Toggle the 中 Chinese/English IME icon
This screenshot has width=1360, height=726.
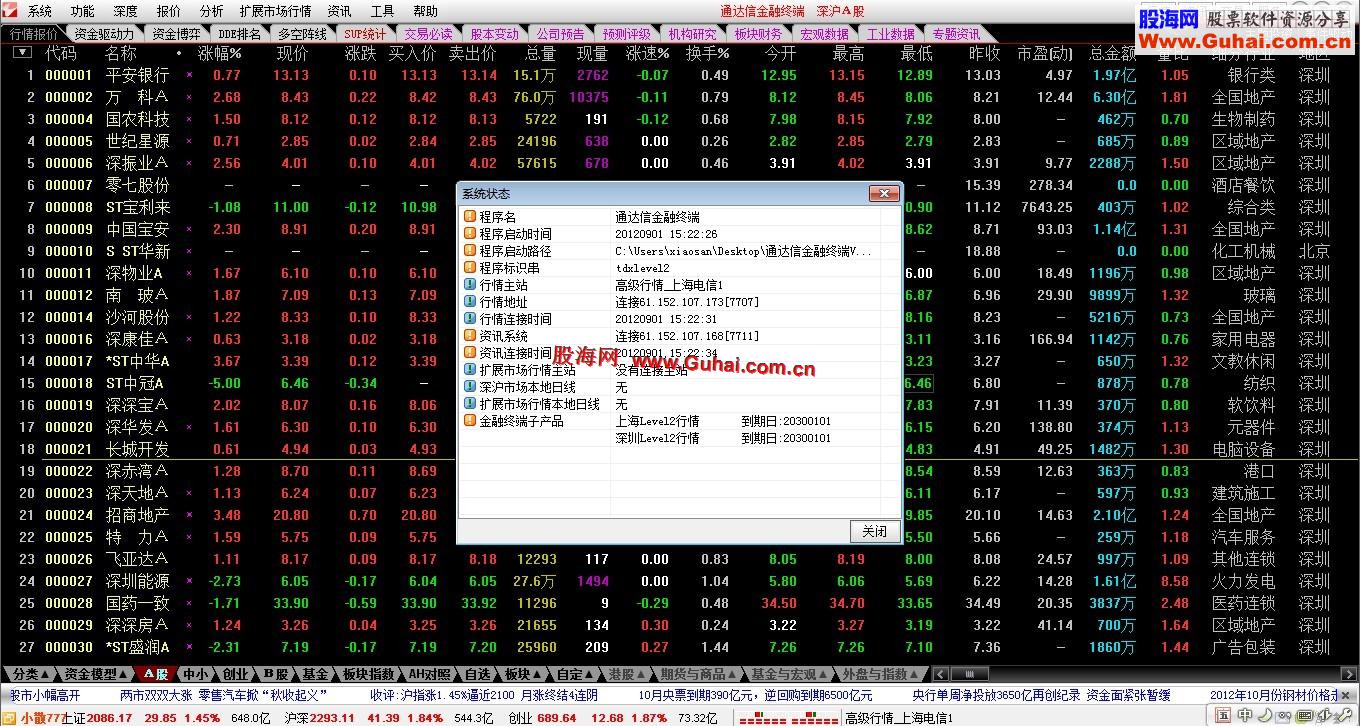[1245, 715]
